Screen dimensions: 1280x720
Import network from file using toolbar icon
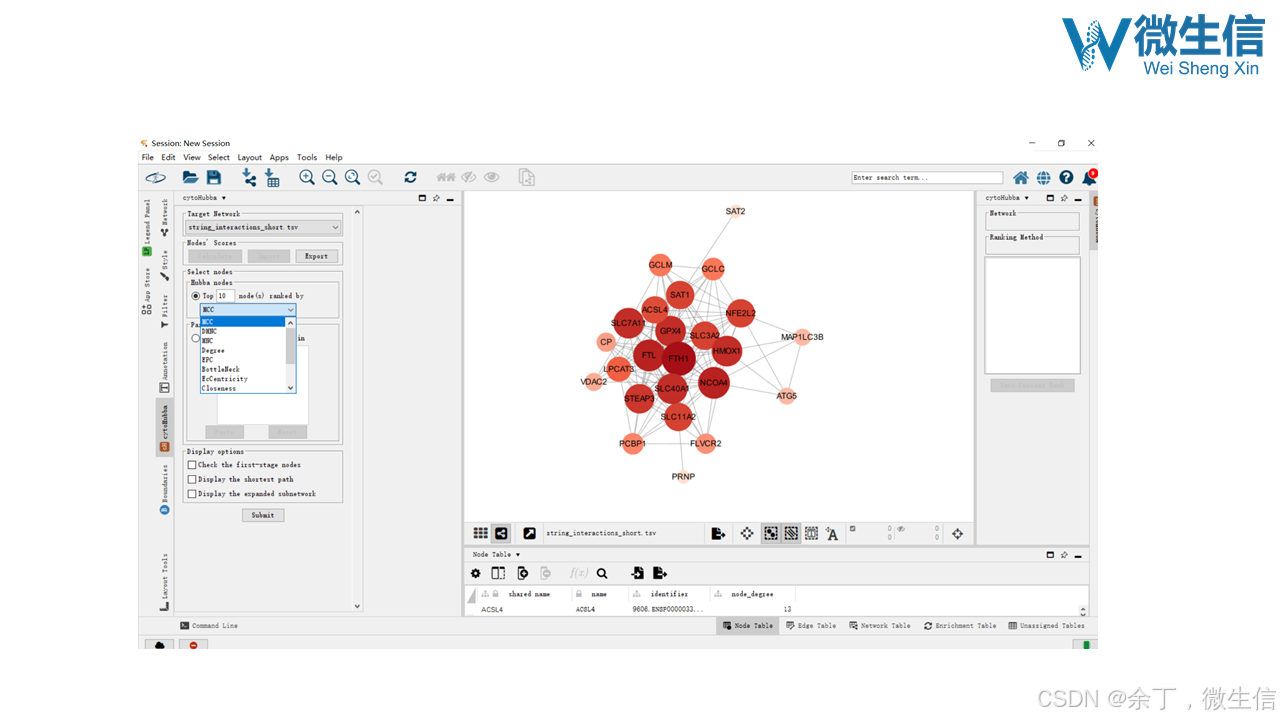(249, 177)
